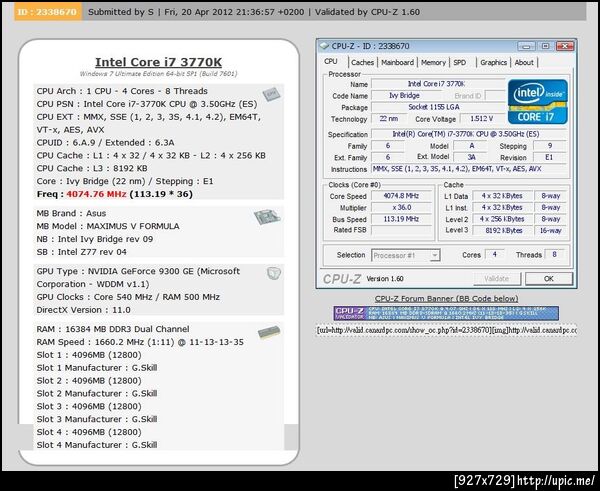Switch to the Memory tab
The width and height of the screenshot is (600, 491).
tap(433, 62)
